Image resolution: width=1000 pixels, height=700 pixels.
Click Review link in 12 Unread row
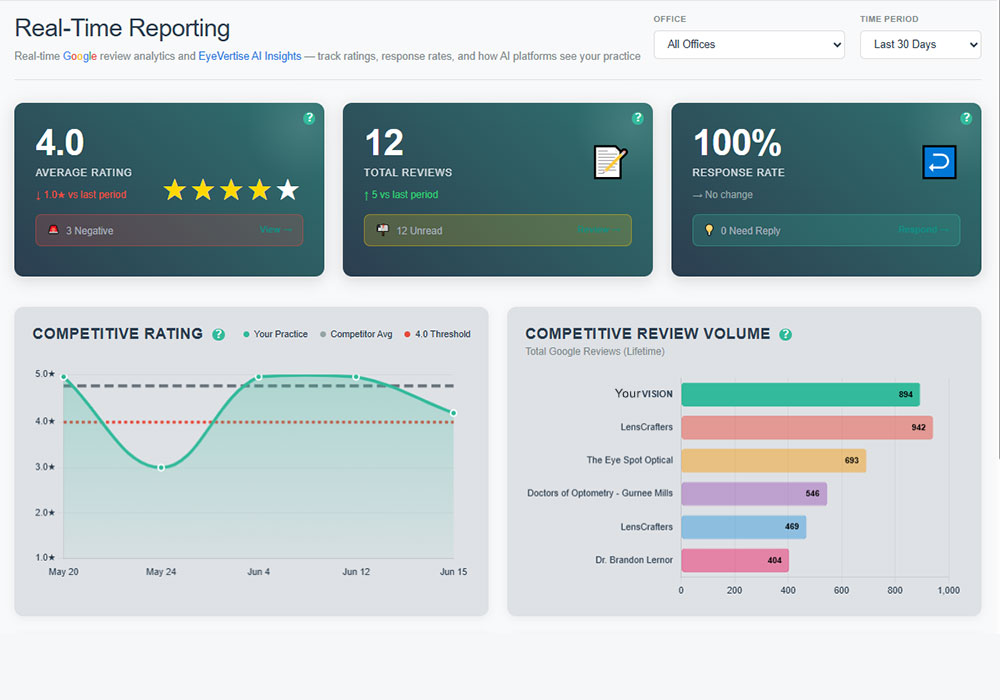coord(598,230)
